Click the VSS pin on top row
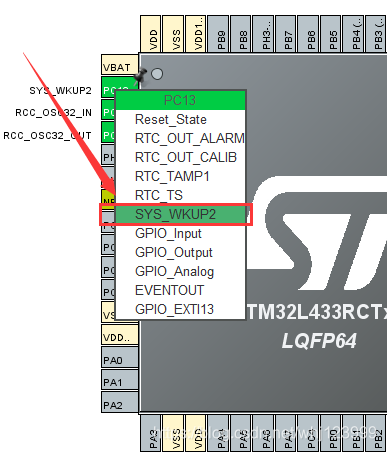 [x=173, y=34]
